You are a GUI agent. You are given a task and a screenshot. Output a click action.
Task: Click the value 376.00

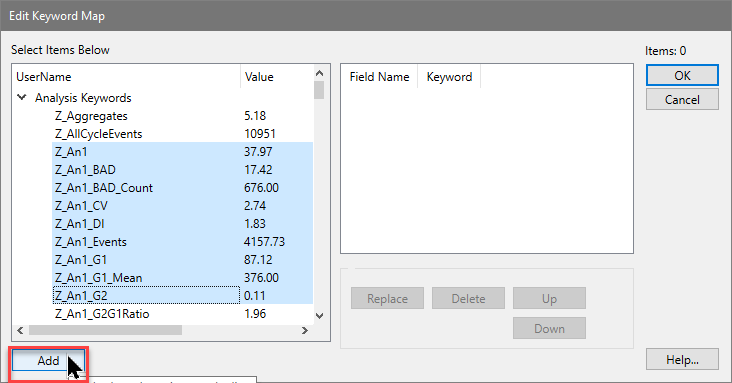261,278
